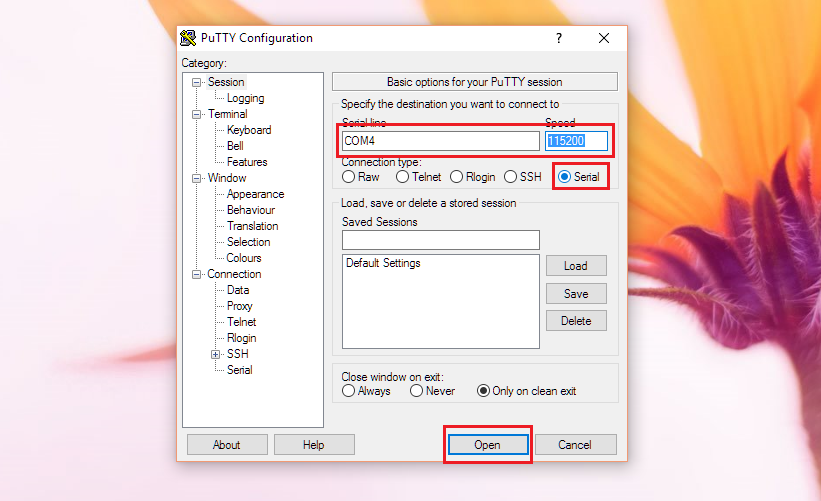Viewport: 821px width, 501px height.
Task: Collapse the Terminal tree node
Action: pyautogui.click(x=196, y=114)
